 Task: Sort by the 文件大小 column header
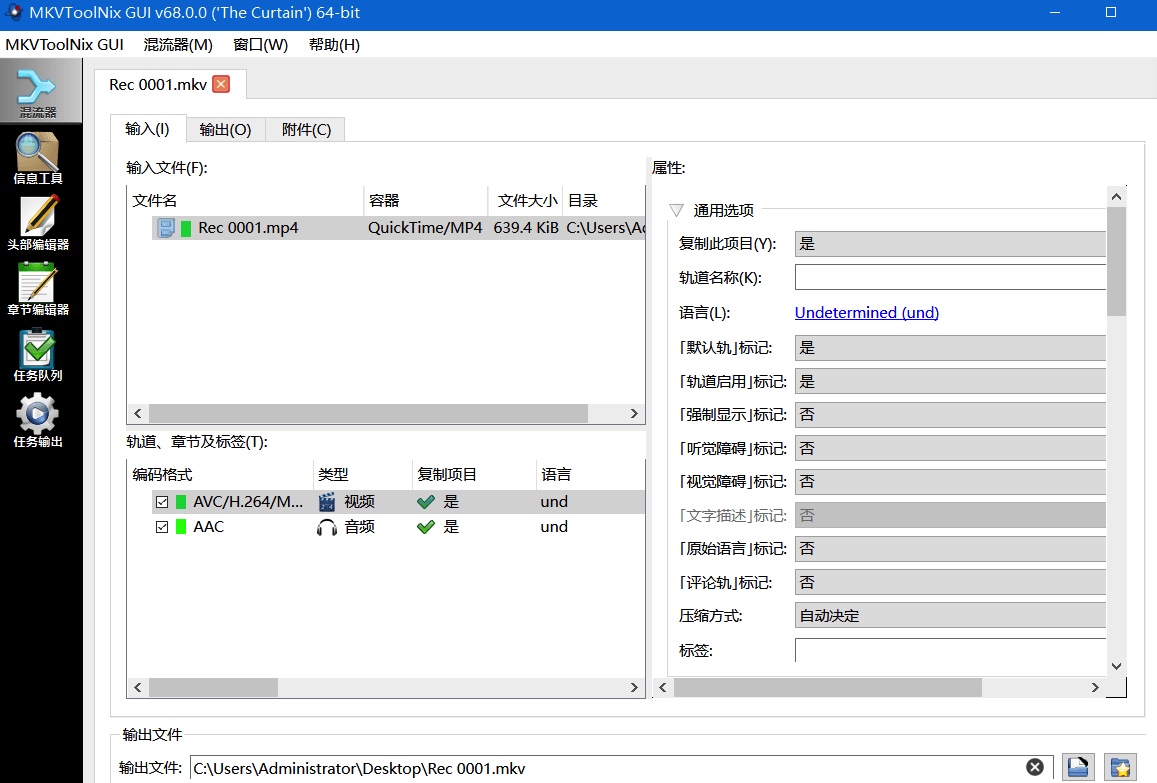[x=526, y=201]
